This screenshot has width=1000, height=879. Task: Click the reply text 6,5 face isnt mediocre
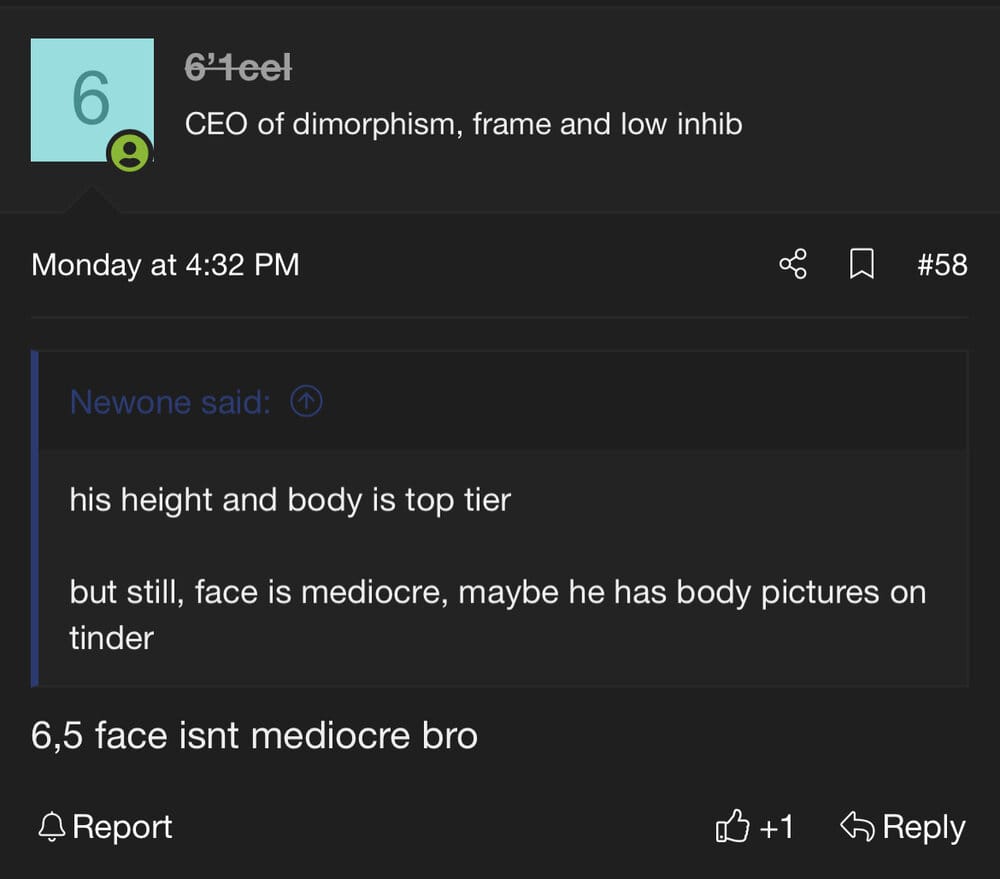pos(254,735)
